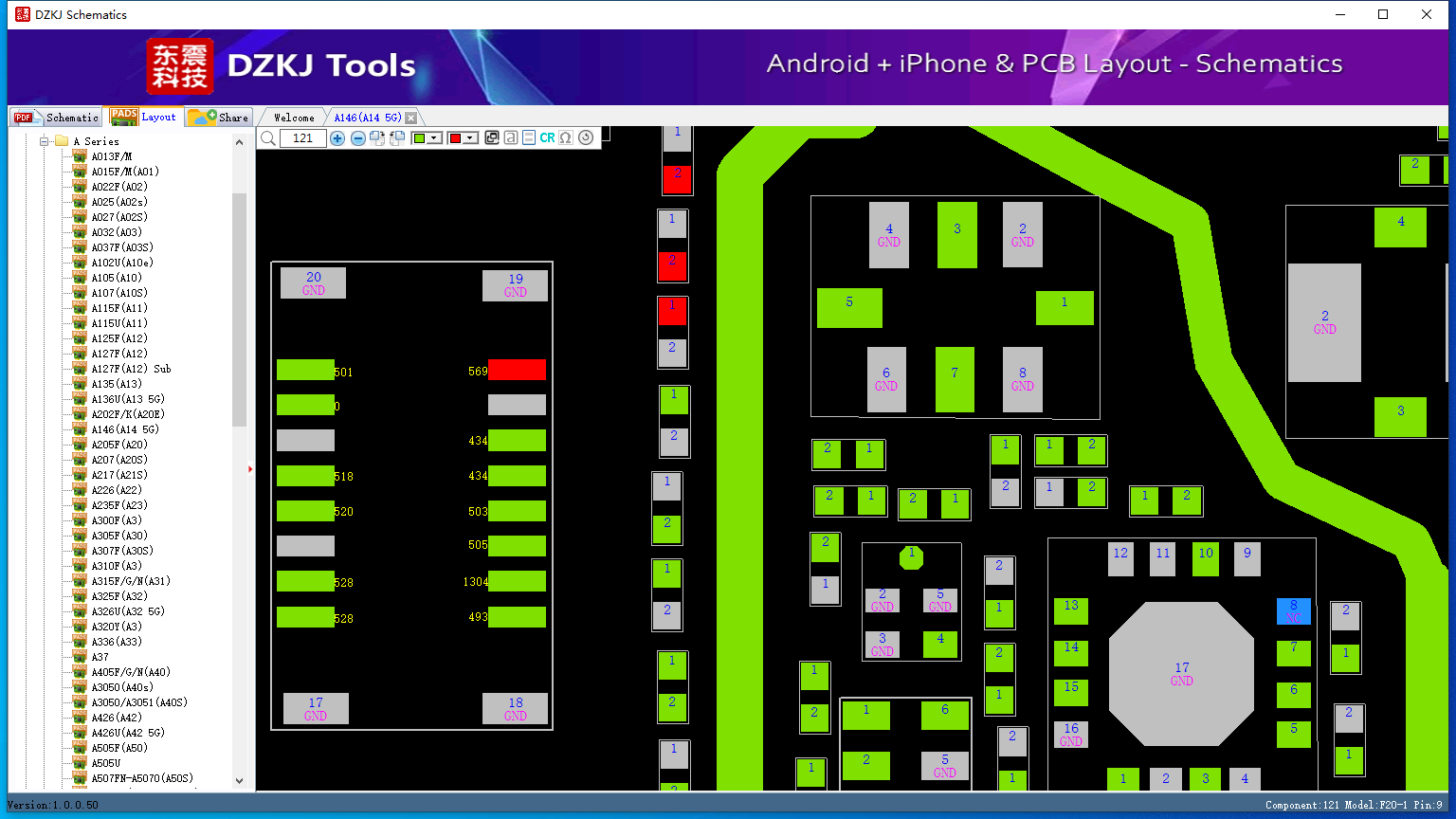The width and height of the screenshot is (1456, 819).
Task: Maximize the DZKJ Schematics window
Action: [x=1383, y=14]
